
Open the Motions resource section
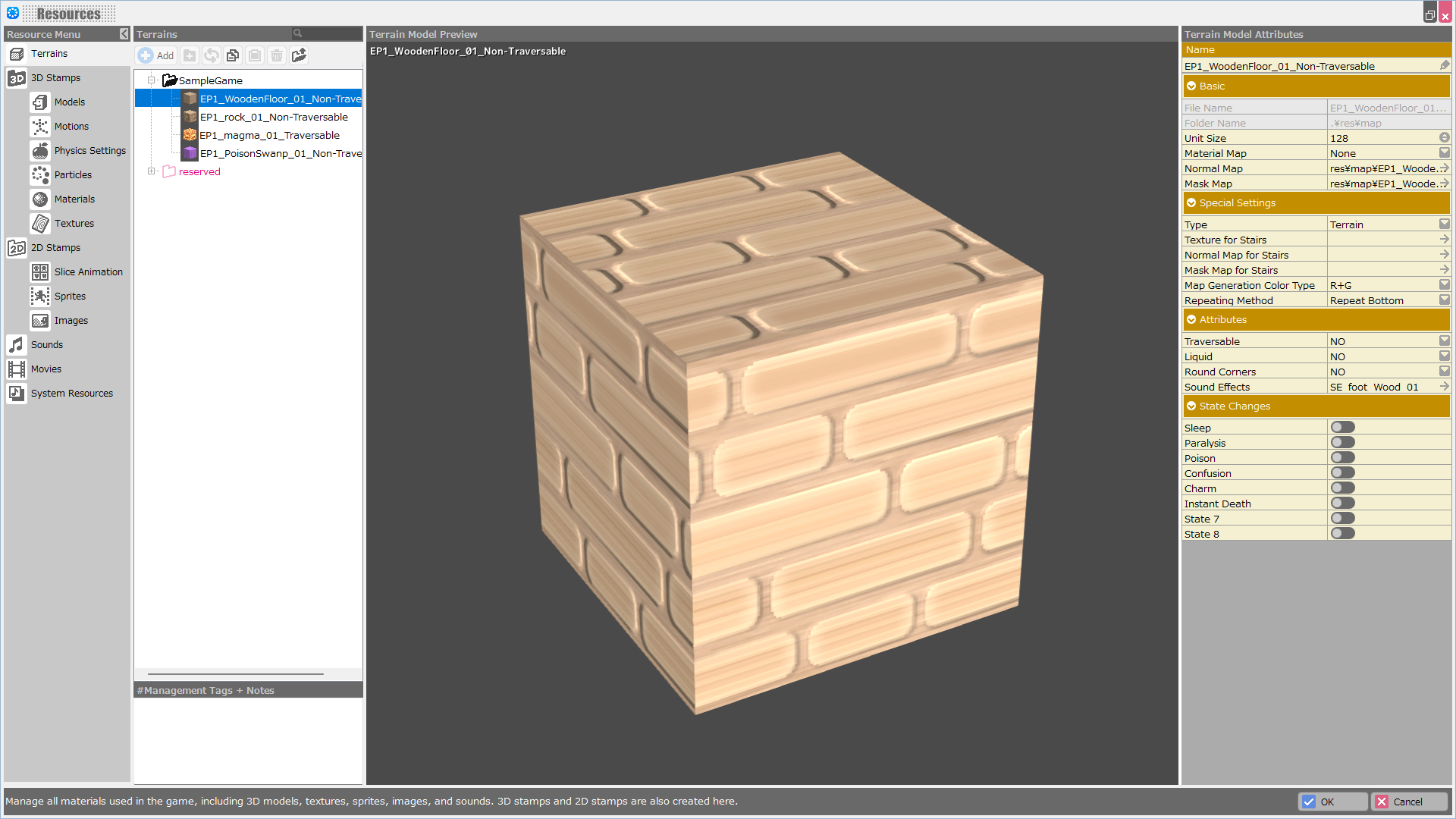pos(71,126)
